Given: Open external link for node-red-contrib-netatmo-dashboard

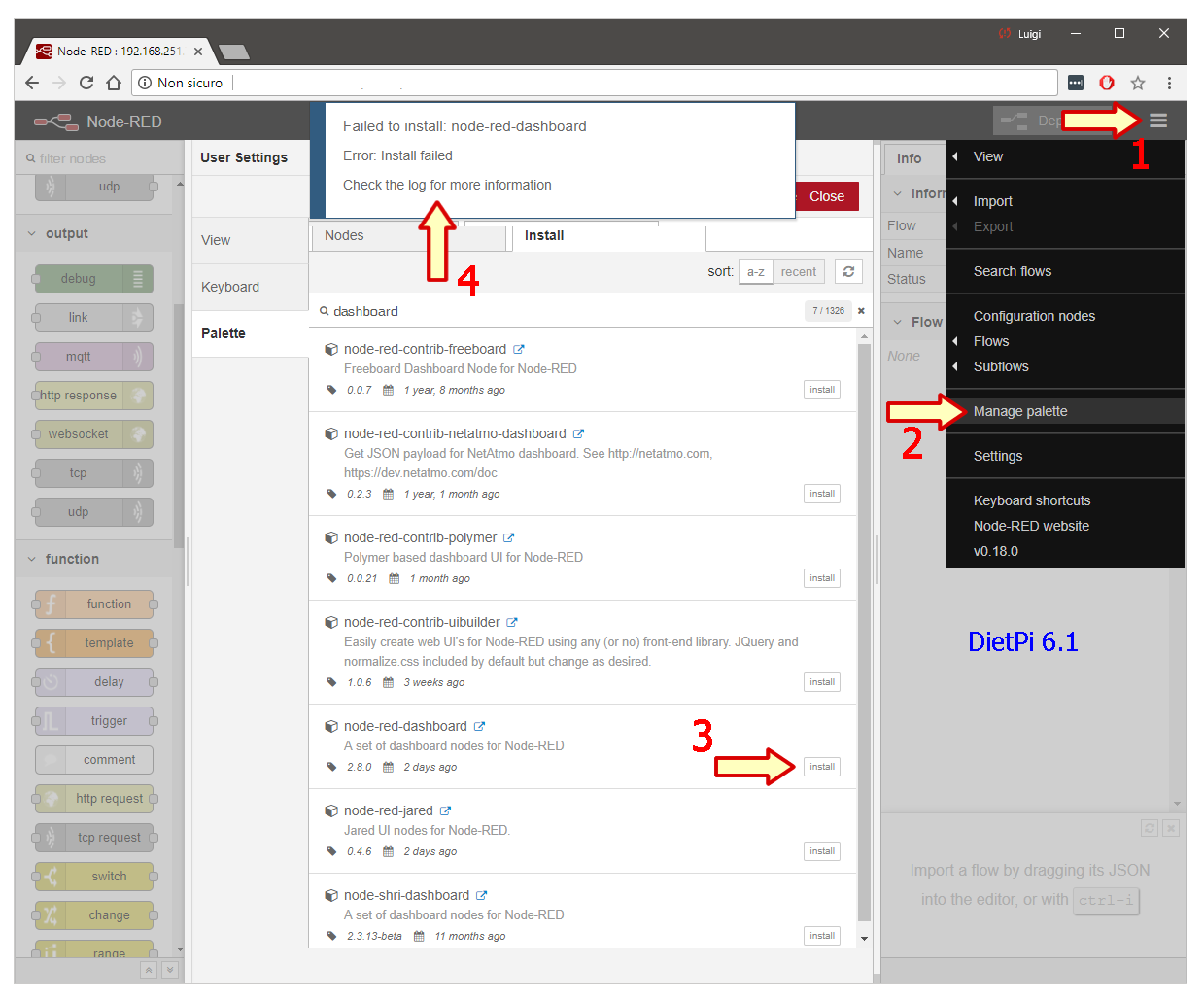Looking at the screenshot, I should click(578, 433).
